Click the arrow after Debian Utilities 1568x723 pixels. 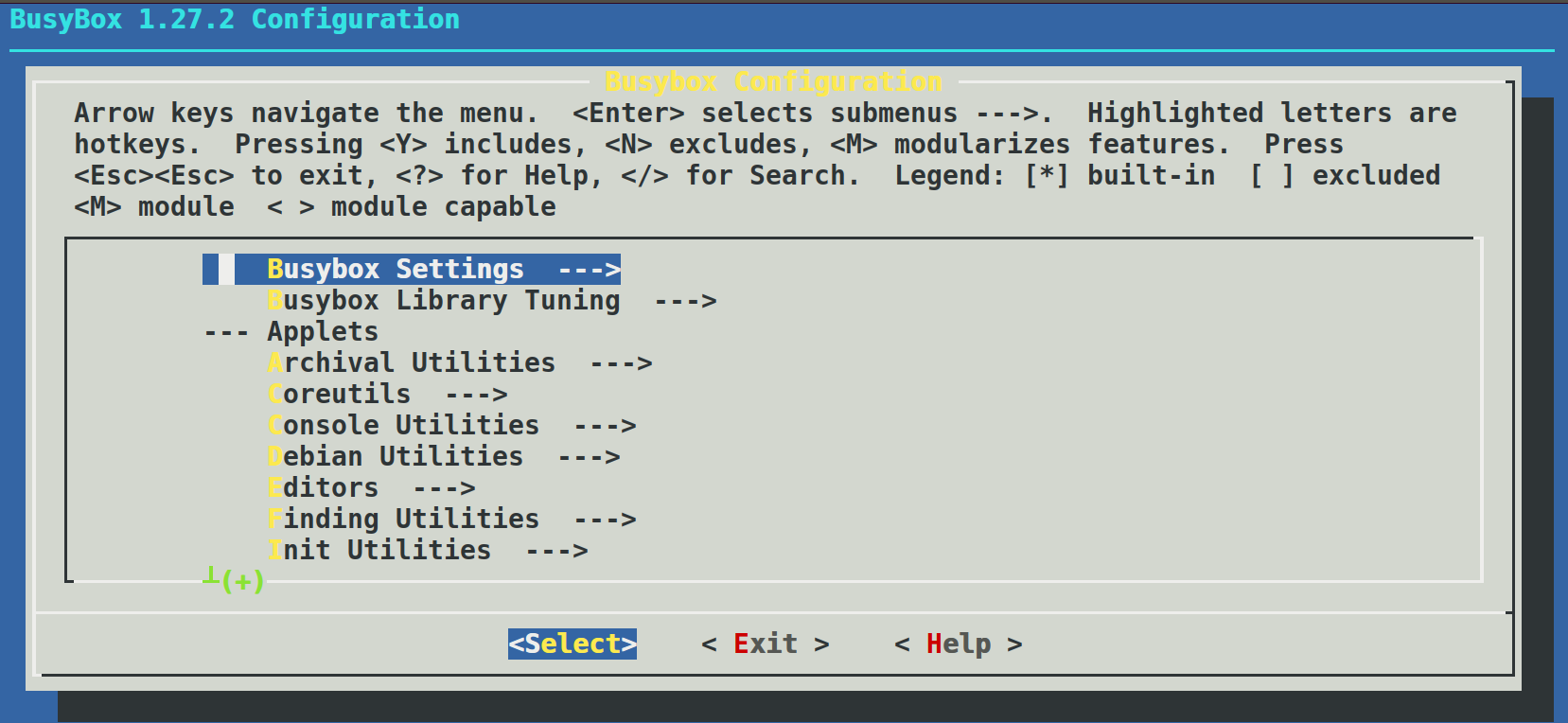tap(589, 457)
